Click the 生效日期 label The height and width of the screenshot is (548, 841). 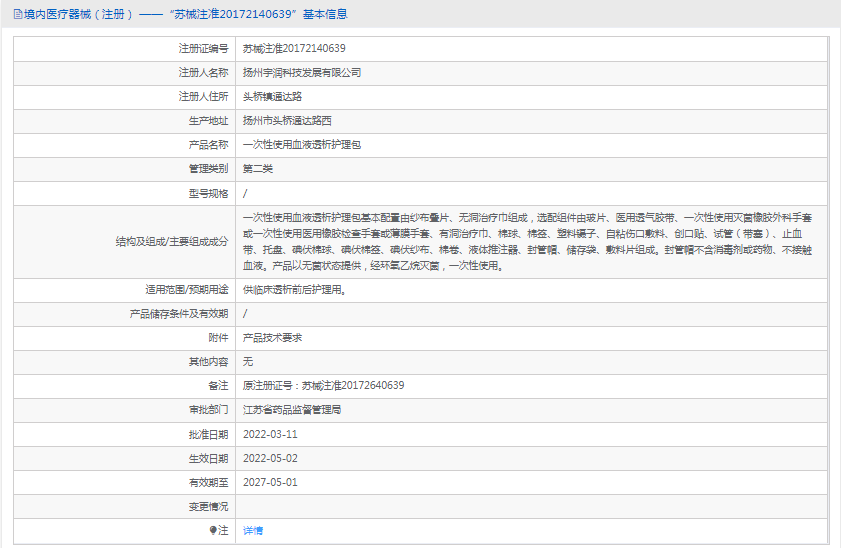pos(208,458)
